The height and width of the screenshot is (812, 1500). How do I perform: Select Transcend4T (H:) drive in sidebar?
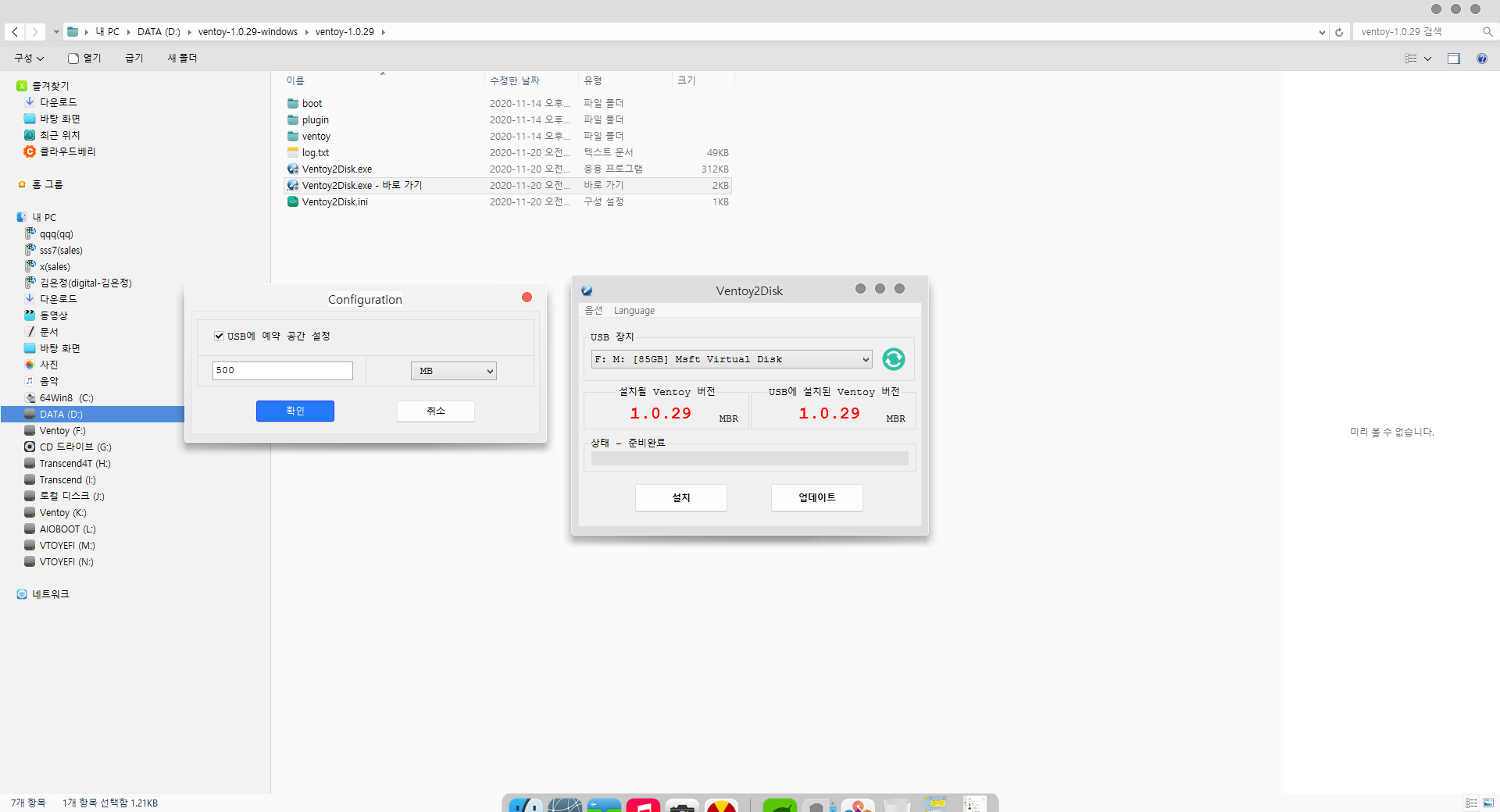75,463
